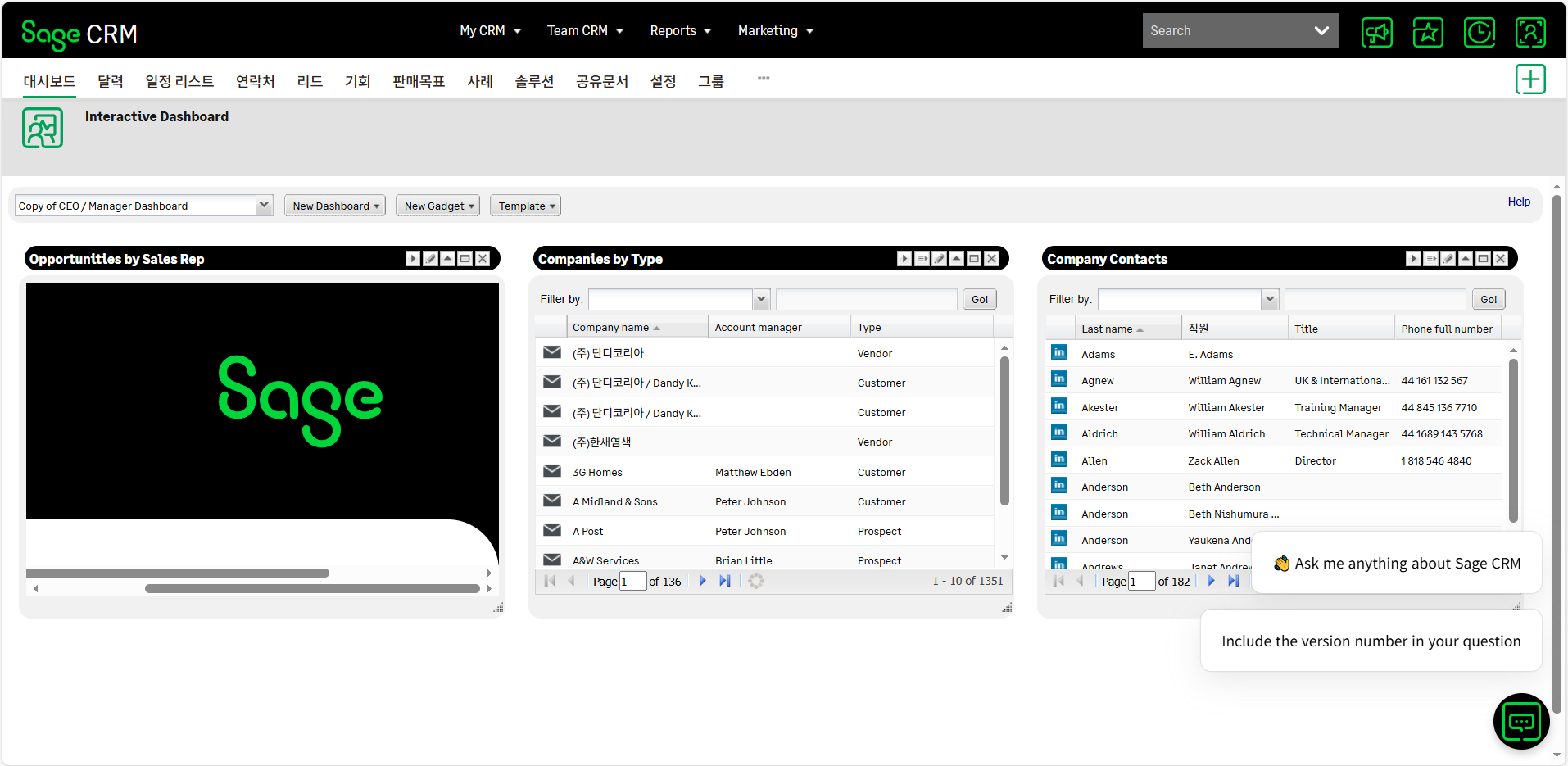Viewport: 1568px width, 766px height.
Task: Click the Ask me anything about Sage CRM bubble
Action: click(x=1397, y=563)
